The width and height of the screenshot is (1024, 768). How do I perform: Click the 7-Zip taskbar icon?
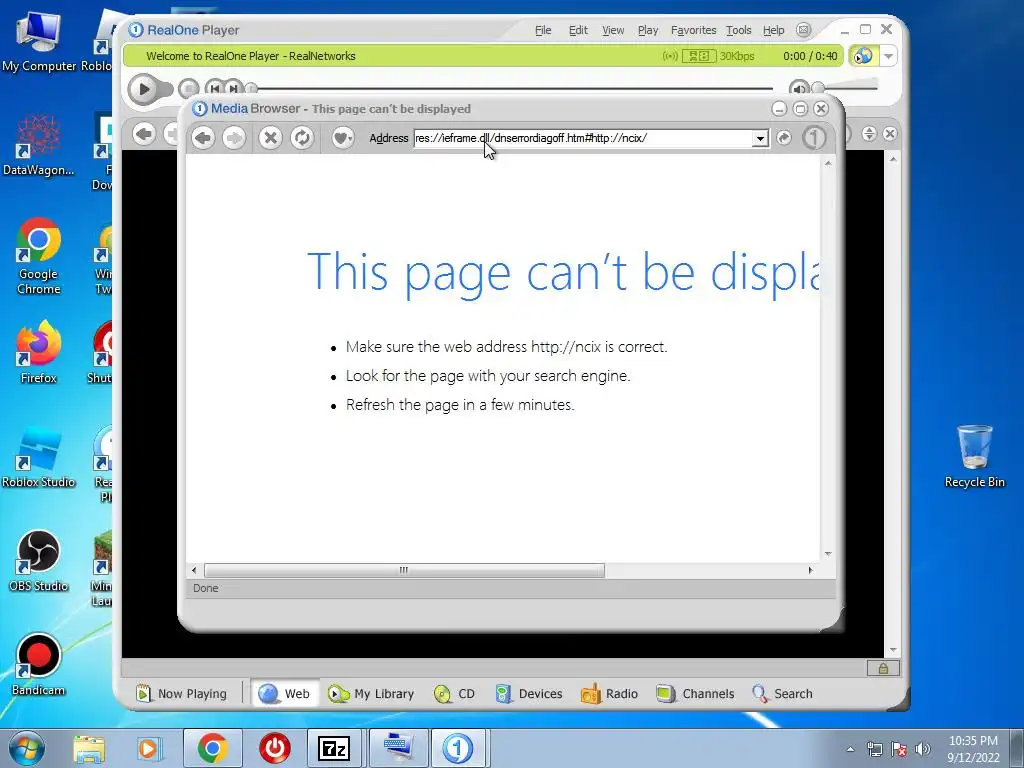(x=334, y=748)
